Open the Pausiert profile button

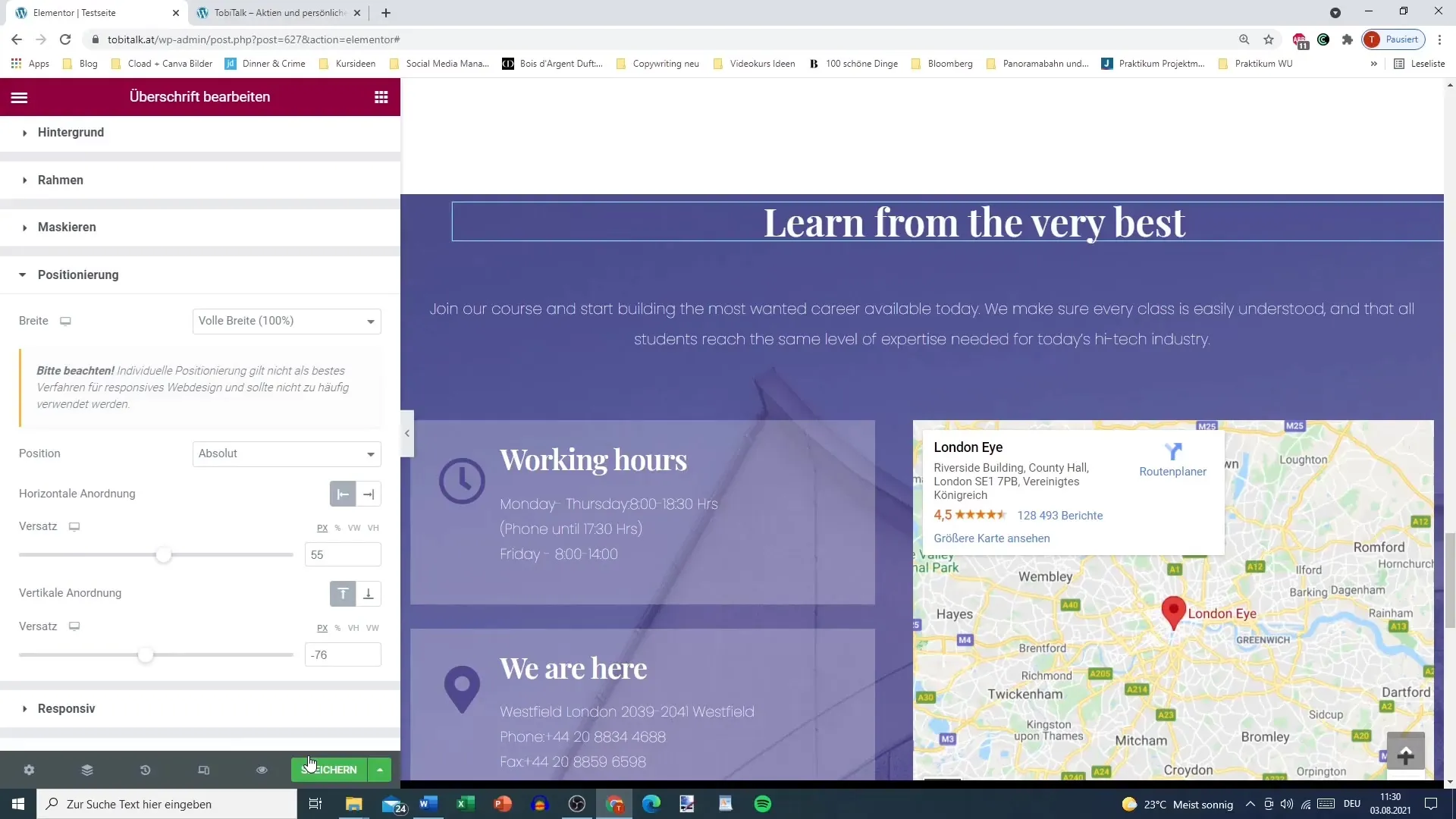pos(1394,39)
